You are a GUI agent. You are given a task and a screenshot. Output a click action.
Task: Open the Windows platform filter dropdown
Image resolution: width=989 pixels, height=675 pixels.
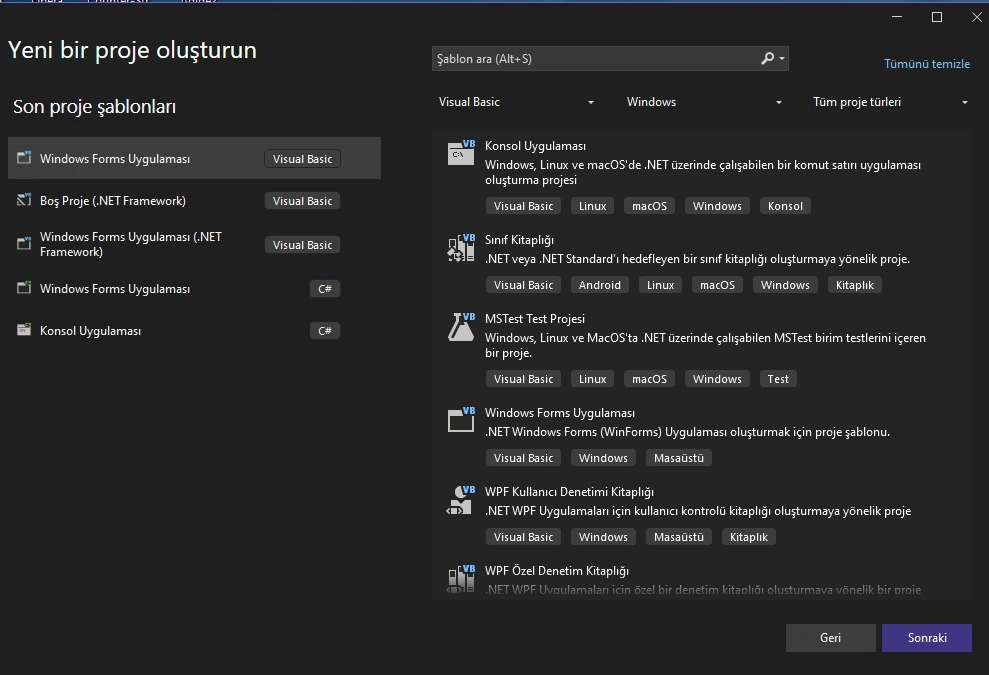(x=704, y=102)
